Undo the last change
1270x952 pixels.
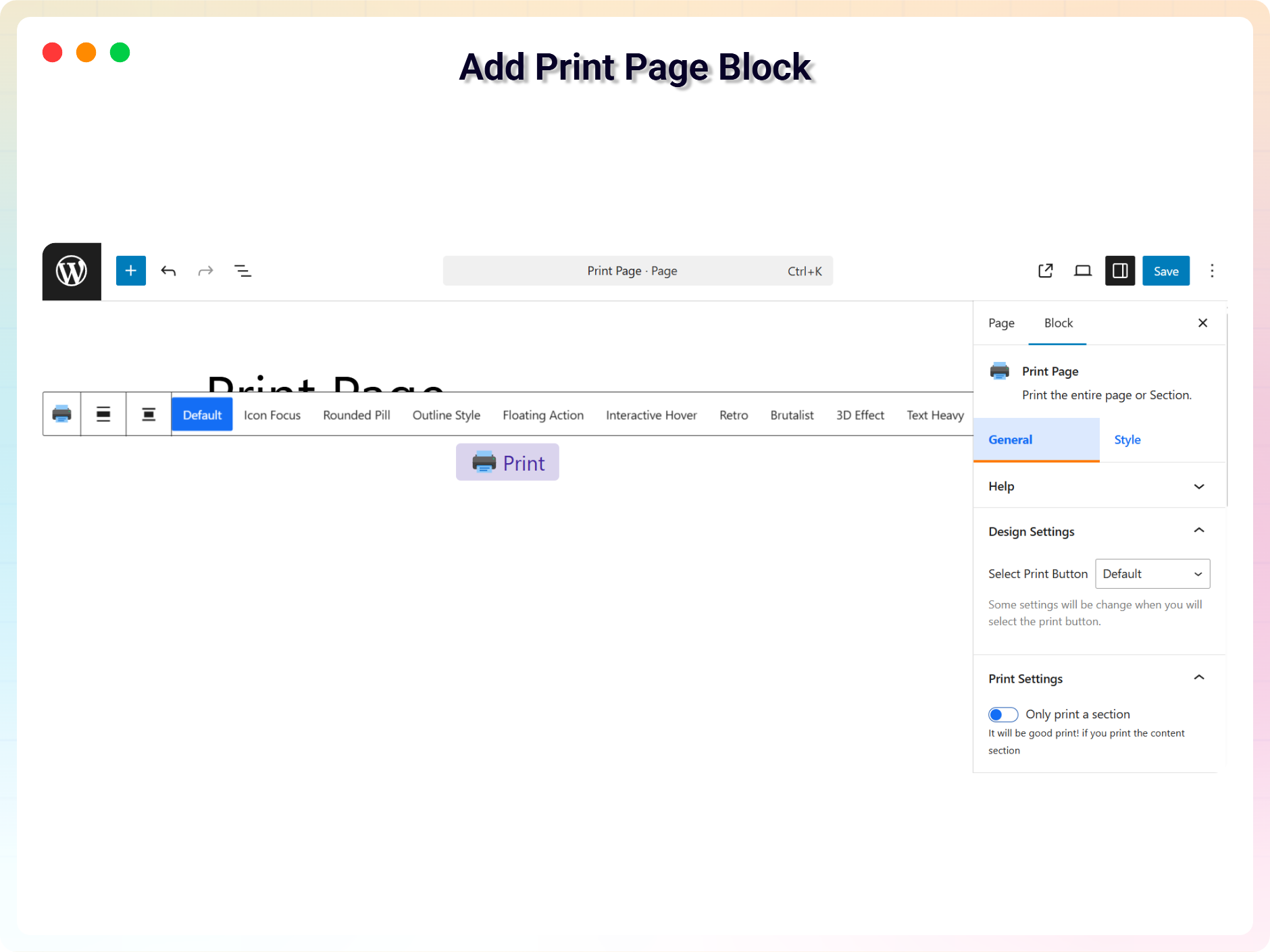pos(168,271)
